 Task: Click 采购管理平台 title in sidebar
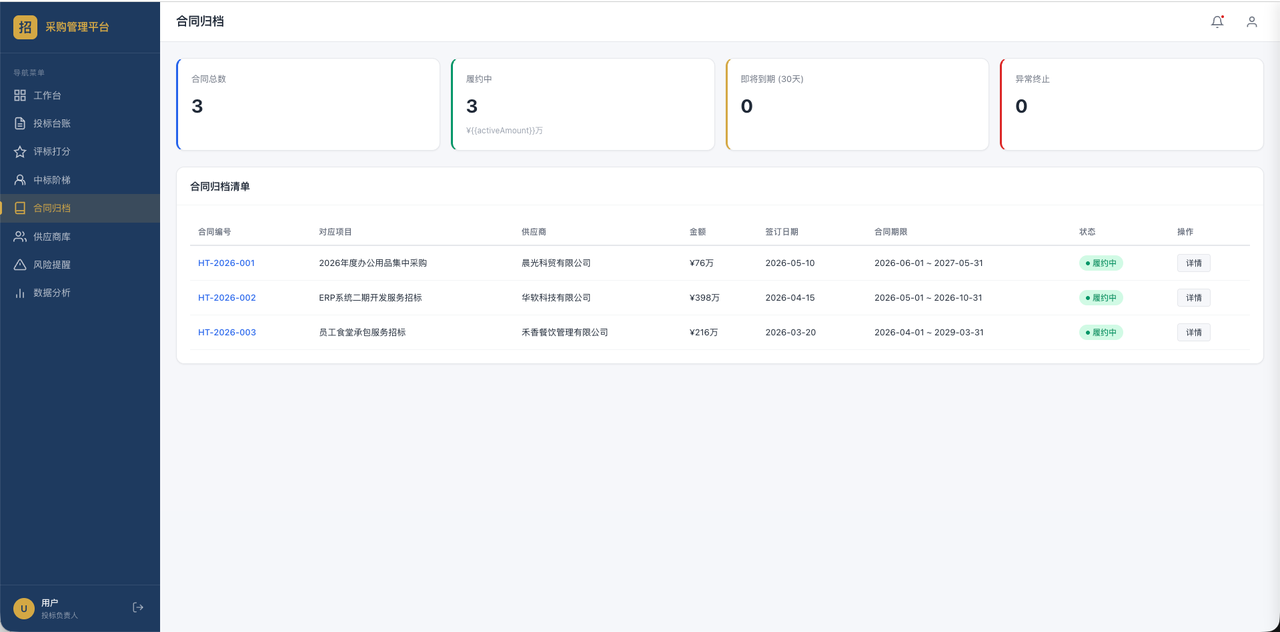click(x=78, y=27)
